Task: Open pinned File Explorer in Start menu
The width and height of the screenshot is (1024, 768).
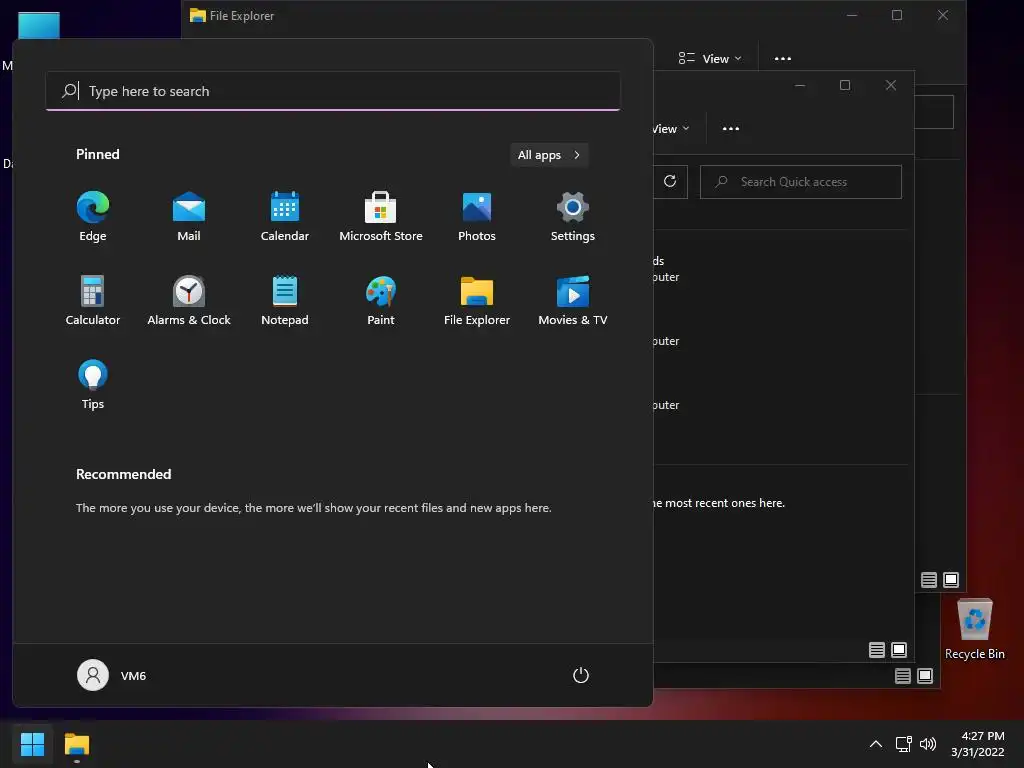Action: pos(477,300)
